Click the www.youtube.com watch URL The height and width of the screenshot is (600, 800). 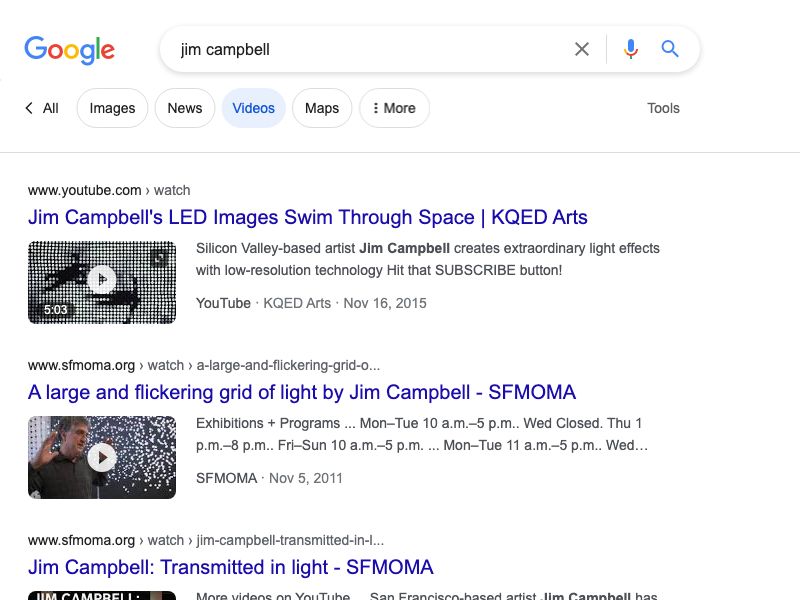tap(109, 190)
